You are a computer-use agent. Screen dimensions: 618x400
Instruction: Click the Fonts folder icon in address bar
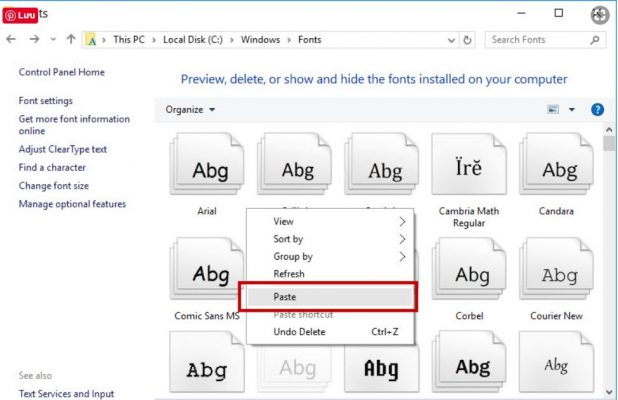[x=91, y=40]
